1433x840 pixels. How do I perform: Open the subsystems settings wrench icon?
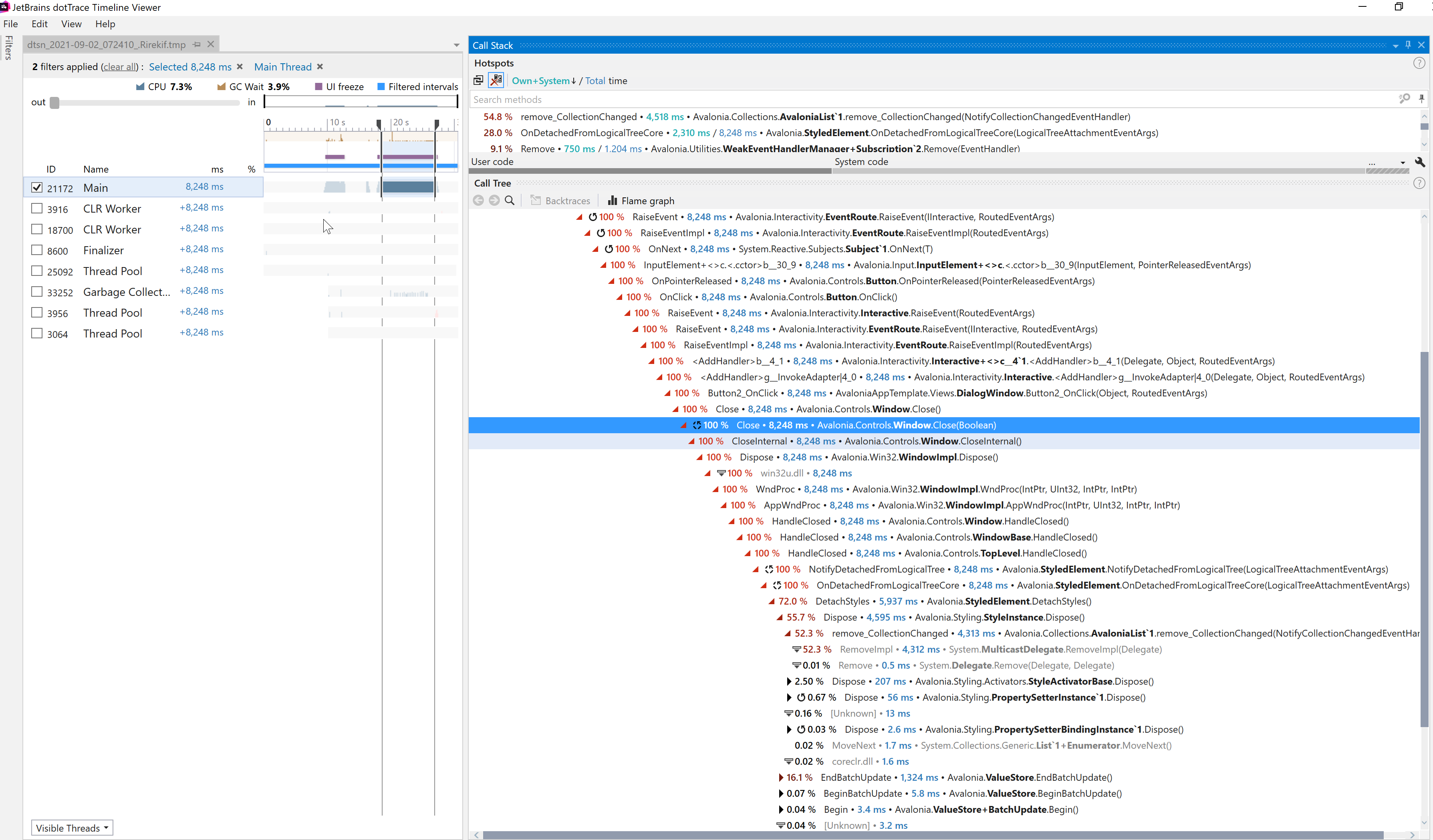coord(1420,162)
